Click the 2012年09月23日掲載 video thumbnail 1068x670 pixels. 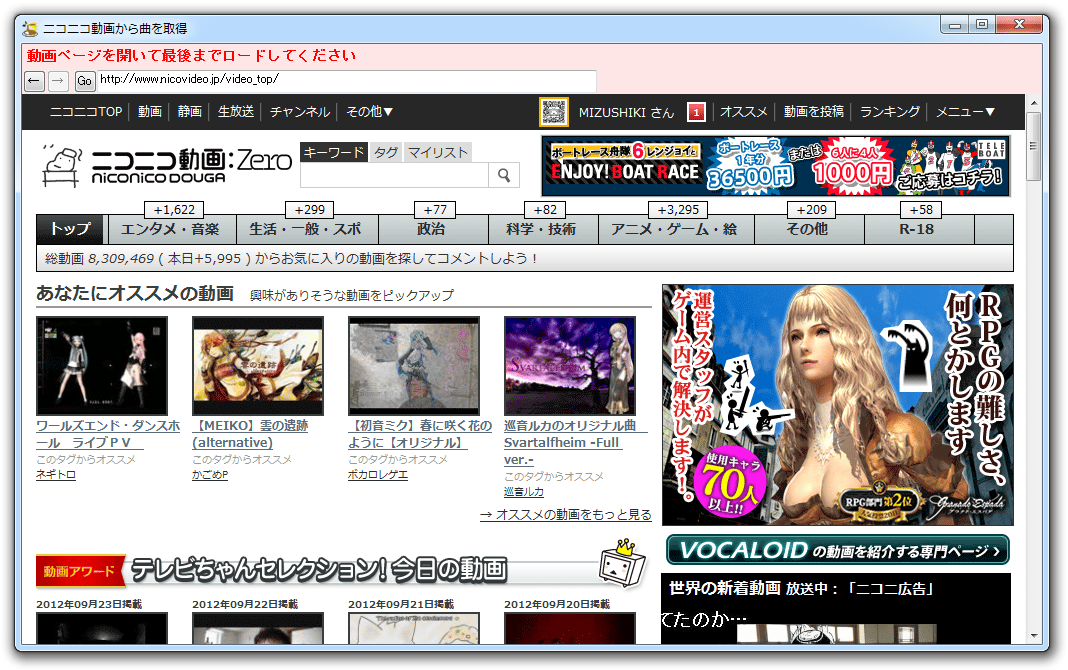tap(102, 628)
